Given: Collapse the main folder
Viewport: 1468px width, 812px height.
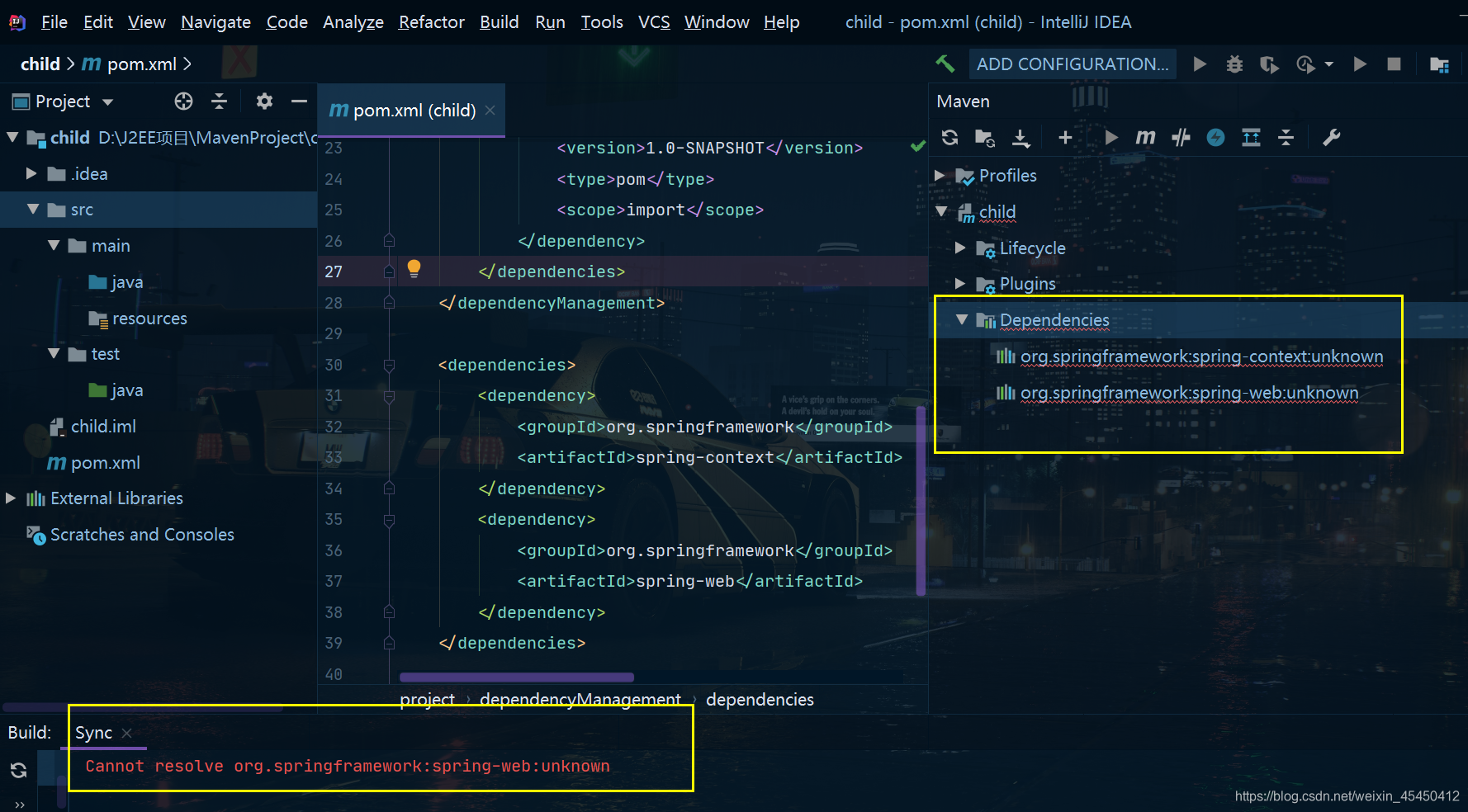Looking at the screenshot, I should (54, 245).
